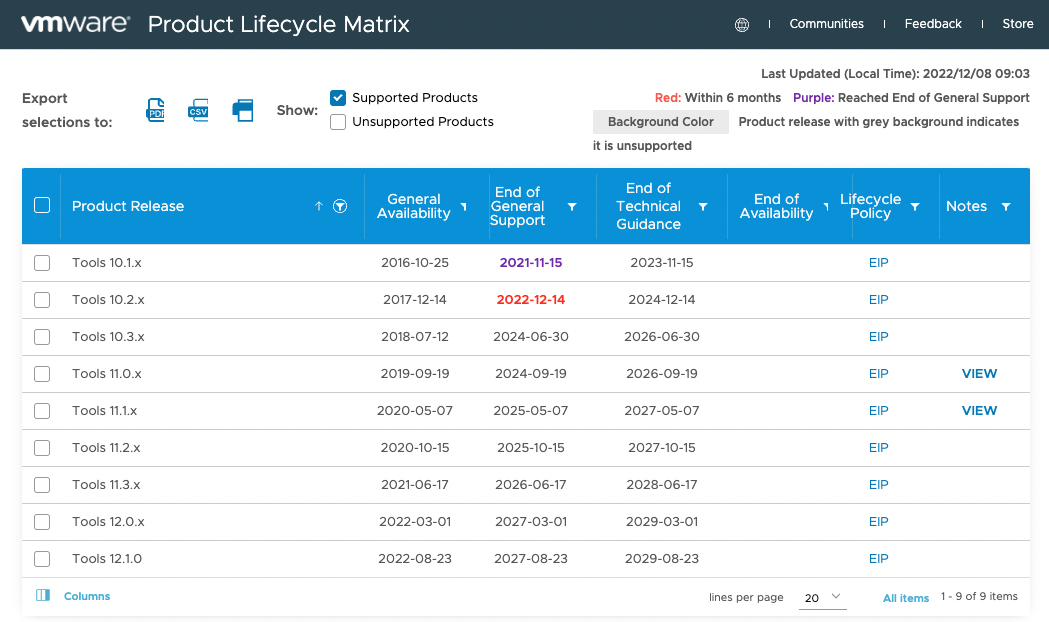Filter the Notes column
Image resolution: width=1049 pixels, height=622 pixels.
click(1006, 207)
